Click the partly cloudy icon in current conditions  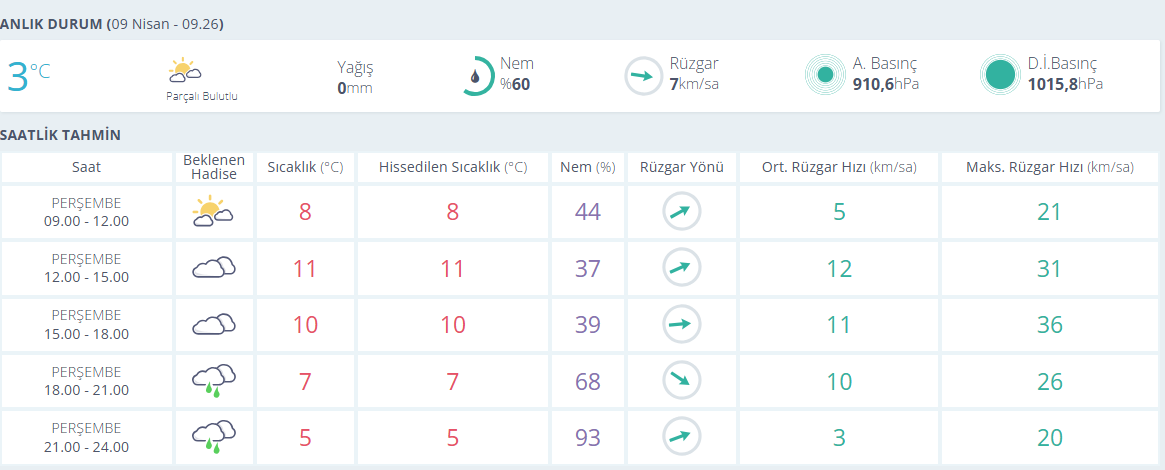[186, 71]
